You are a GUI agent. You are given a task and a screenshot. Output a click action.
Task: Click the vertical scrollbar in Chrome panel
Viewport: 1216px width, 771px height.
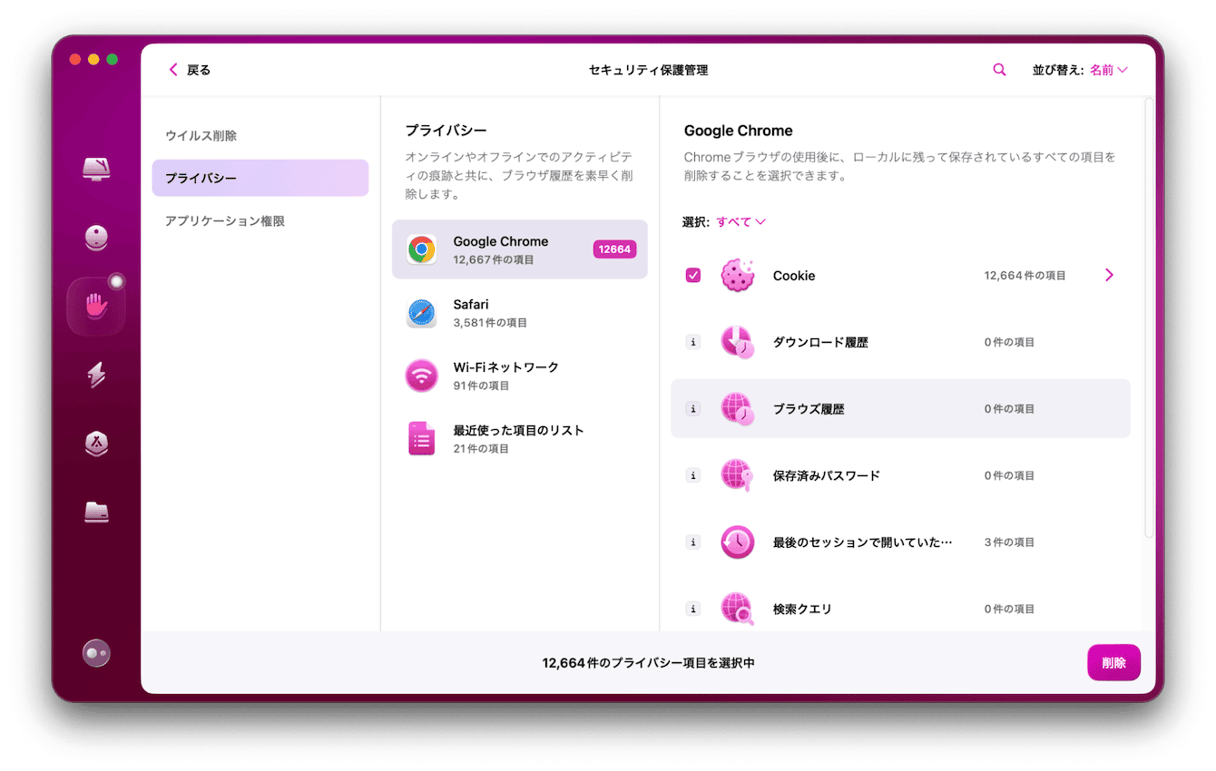(x=1149, y=320)
